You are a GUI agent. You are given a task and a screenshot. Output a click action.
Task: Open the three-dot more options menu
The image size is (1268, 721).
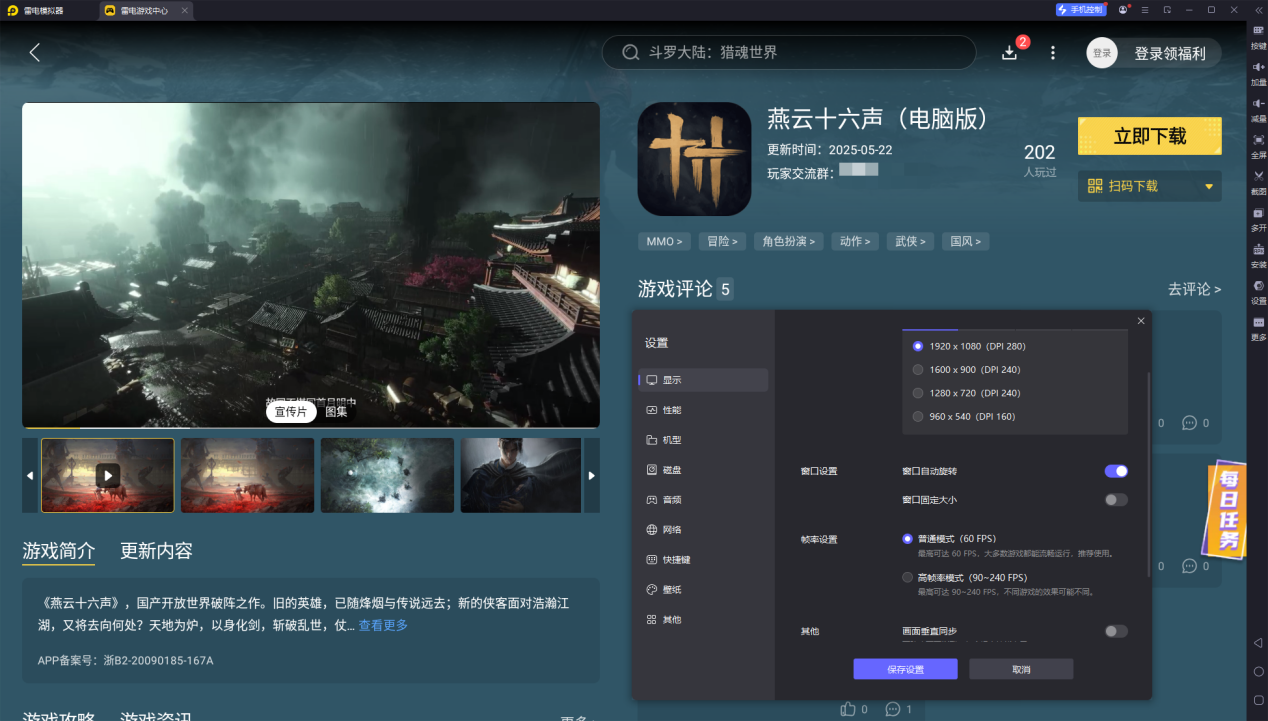pos(1052,53)
